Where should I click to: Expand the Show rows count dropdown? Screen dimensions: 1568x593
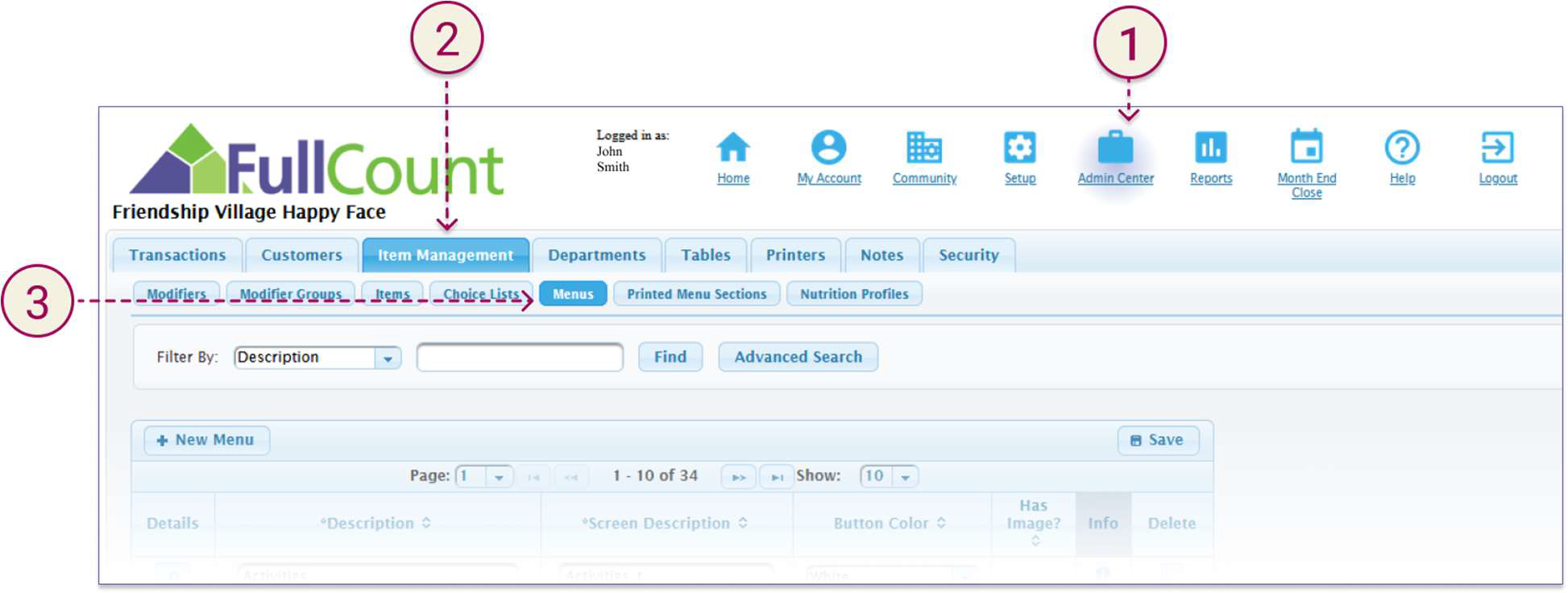pyautogui.click(x=905, y=477)
